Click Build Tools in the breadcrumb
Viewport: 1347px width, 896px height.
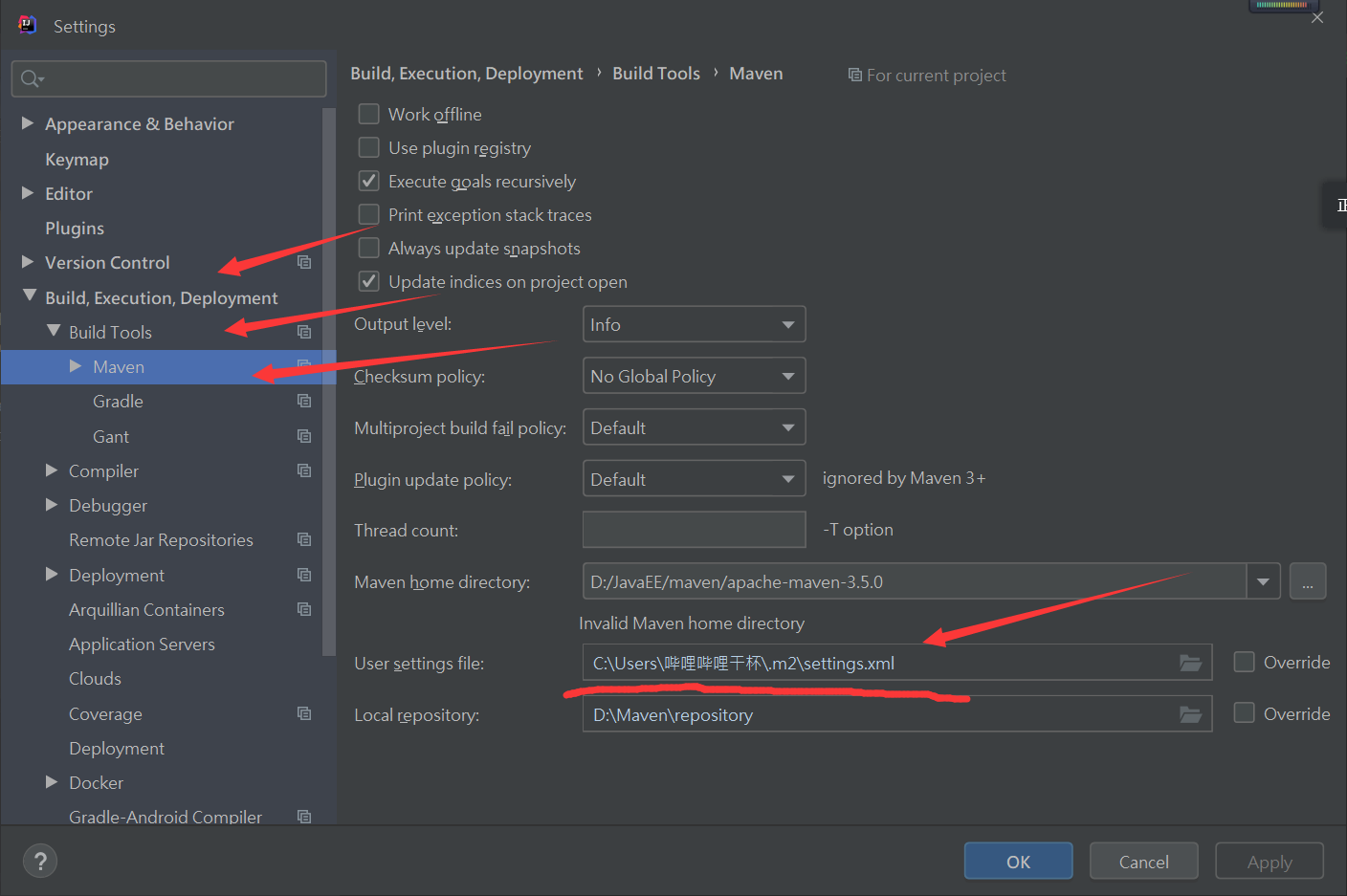tap(656, 74)
